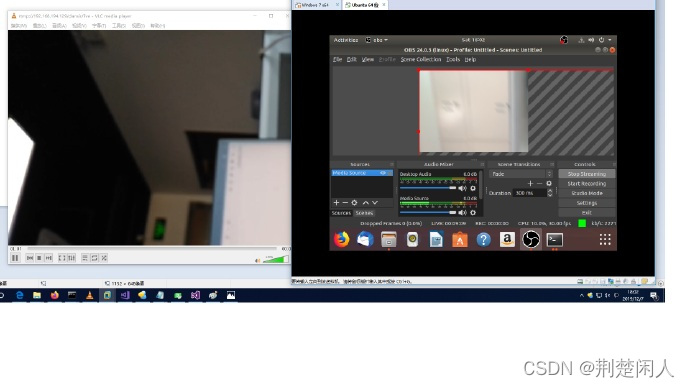Click Start Recording button
Viewport: 690px width, 388px height.
coord(587,184)
